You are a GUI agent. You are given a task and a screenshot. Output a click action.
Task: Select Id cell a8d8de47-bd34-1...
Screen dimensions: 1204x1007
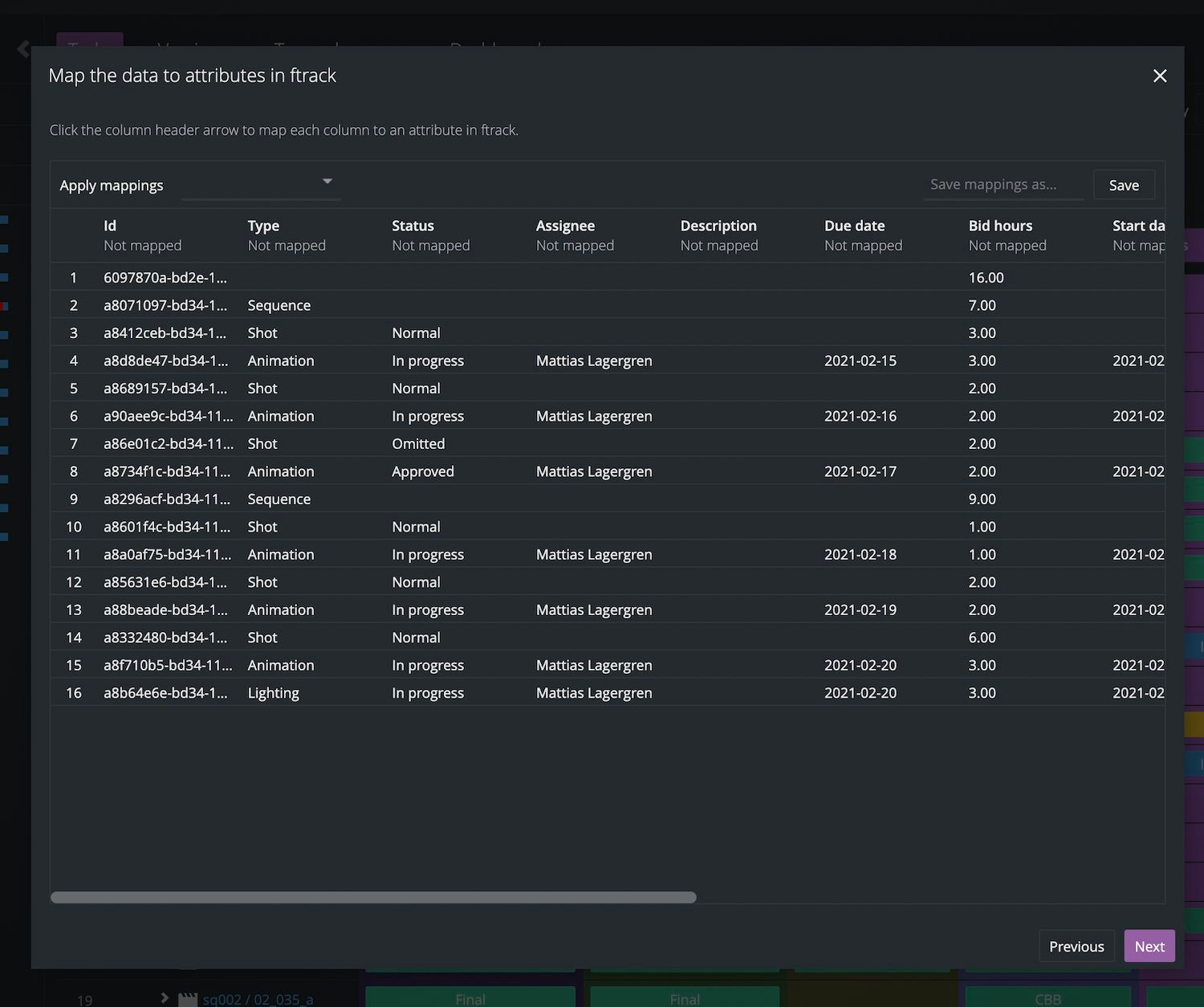[x=165, y=361]
